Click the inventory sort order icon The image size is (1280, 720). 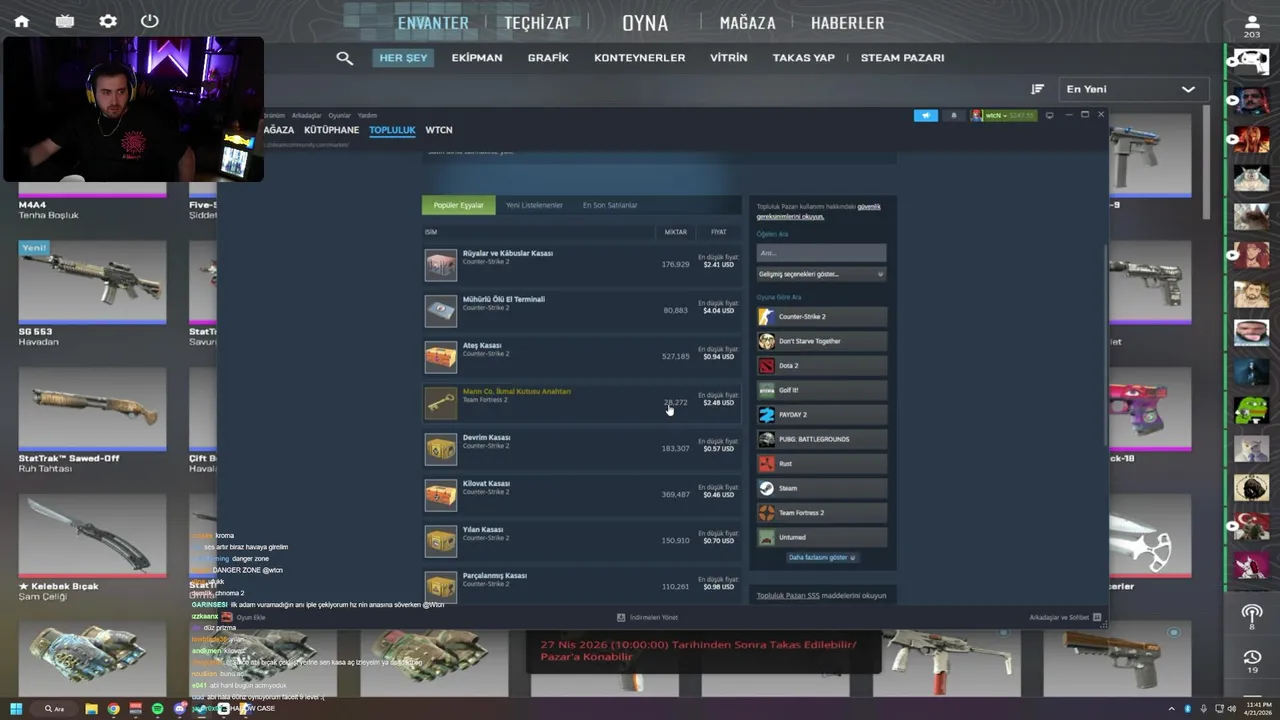[1038, 89]
